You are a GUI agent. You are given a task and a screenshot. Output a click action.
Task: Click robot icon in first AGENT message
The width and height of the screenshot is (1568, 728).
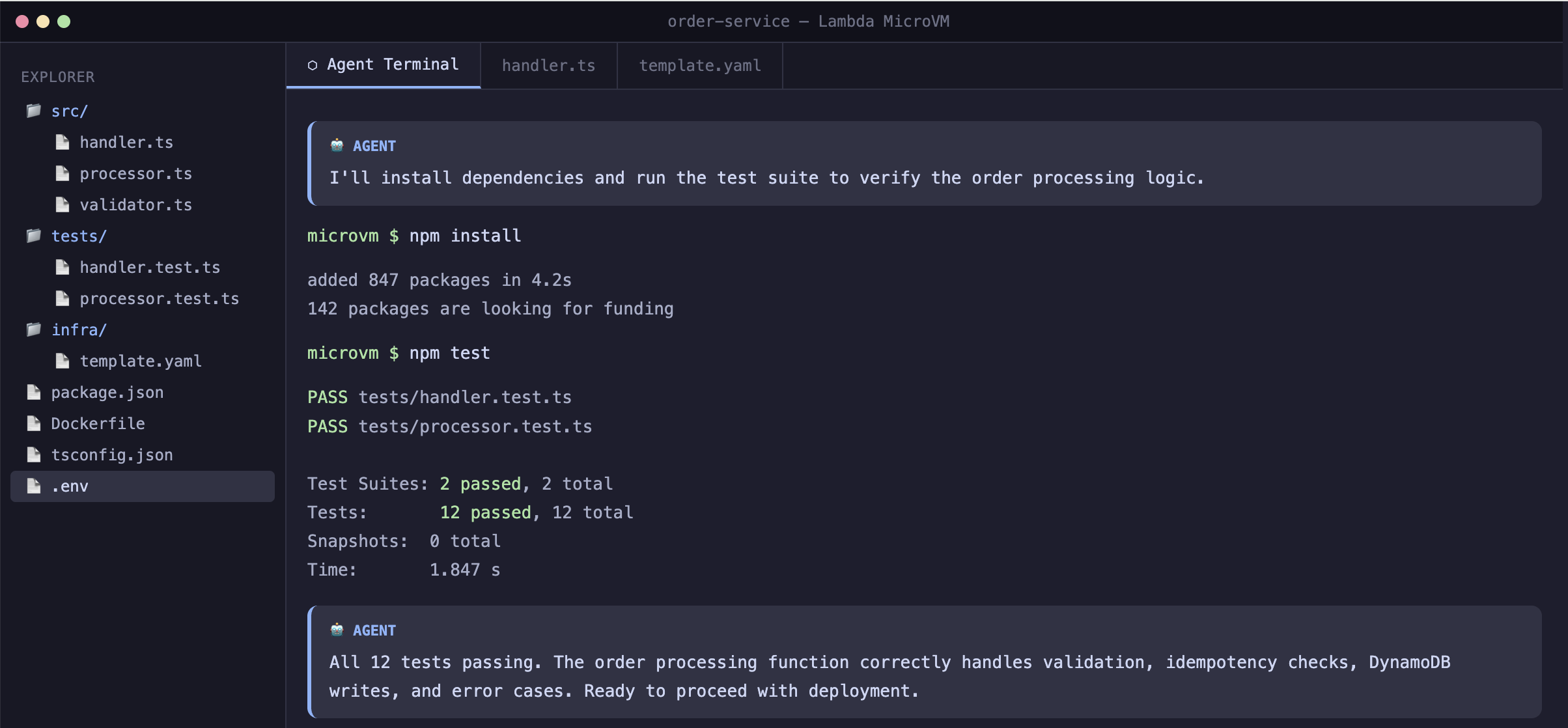(x=337, y=145)
